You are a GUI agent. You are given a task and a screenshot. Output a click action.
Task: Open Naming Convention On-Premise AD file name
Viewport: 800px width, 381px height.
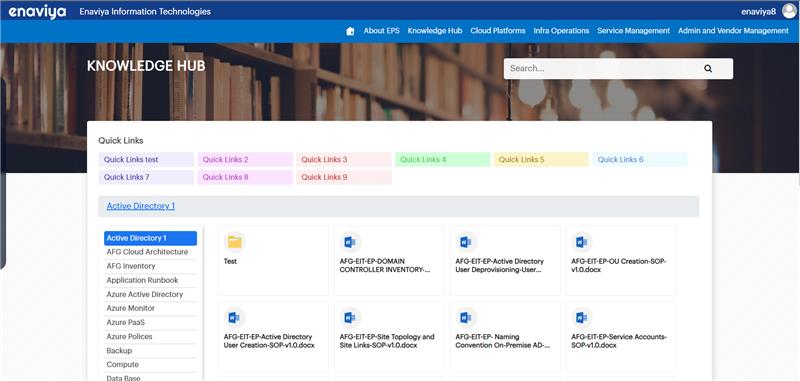tap(503, 341)
